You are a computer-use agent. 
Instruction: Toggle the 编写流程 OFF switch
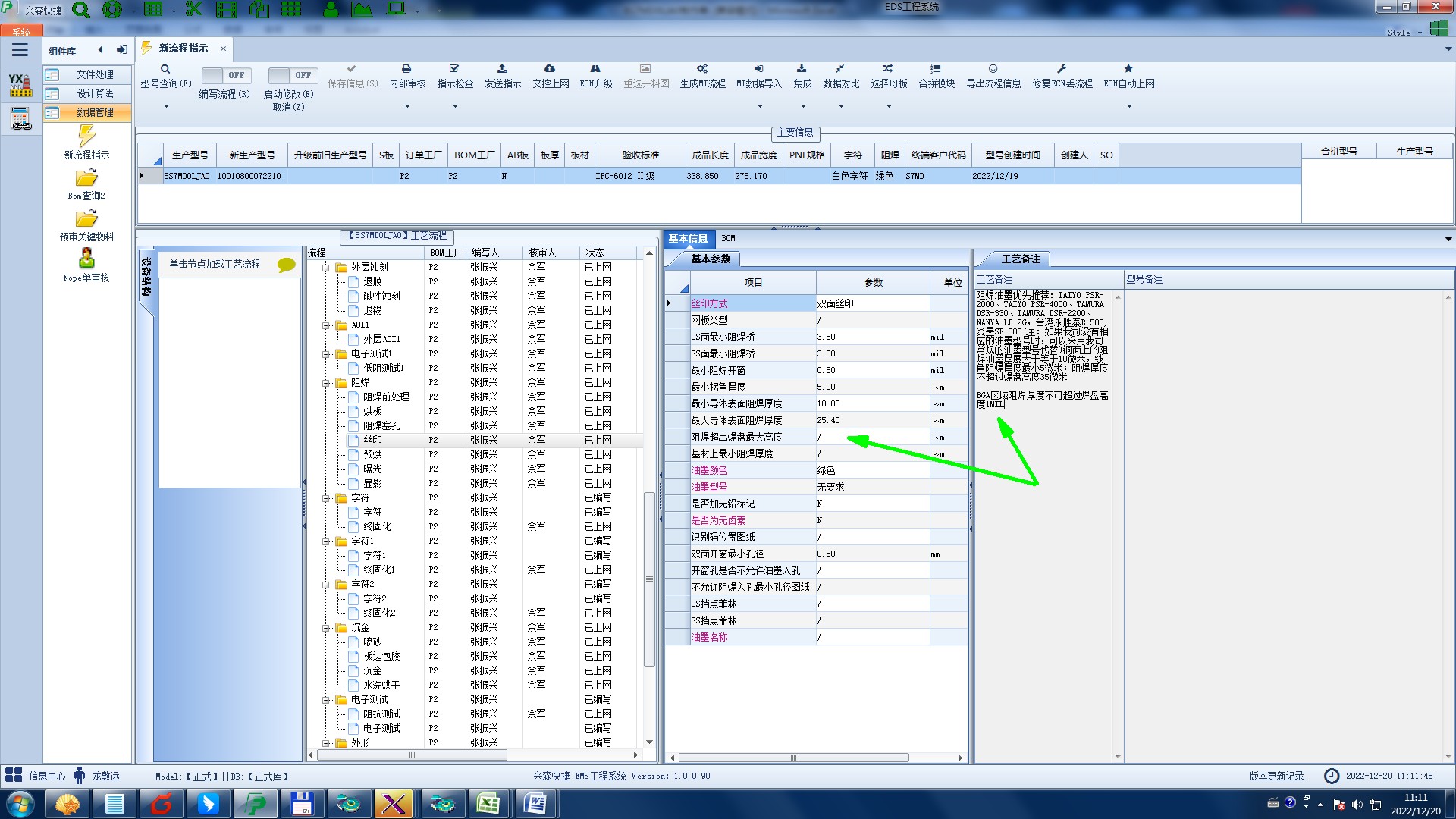tap(224, 75)
